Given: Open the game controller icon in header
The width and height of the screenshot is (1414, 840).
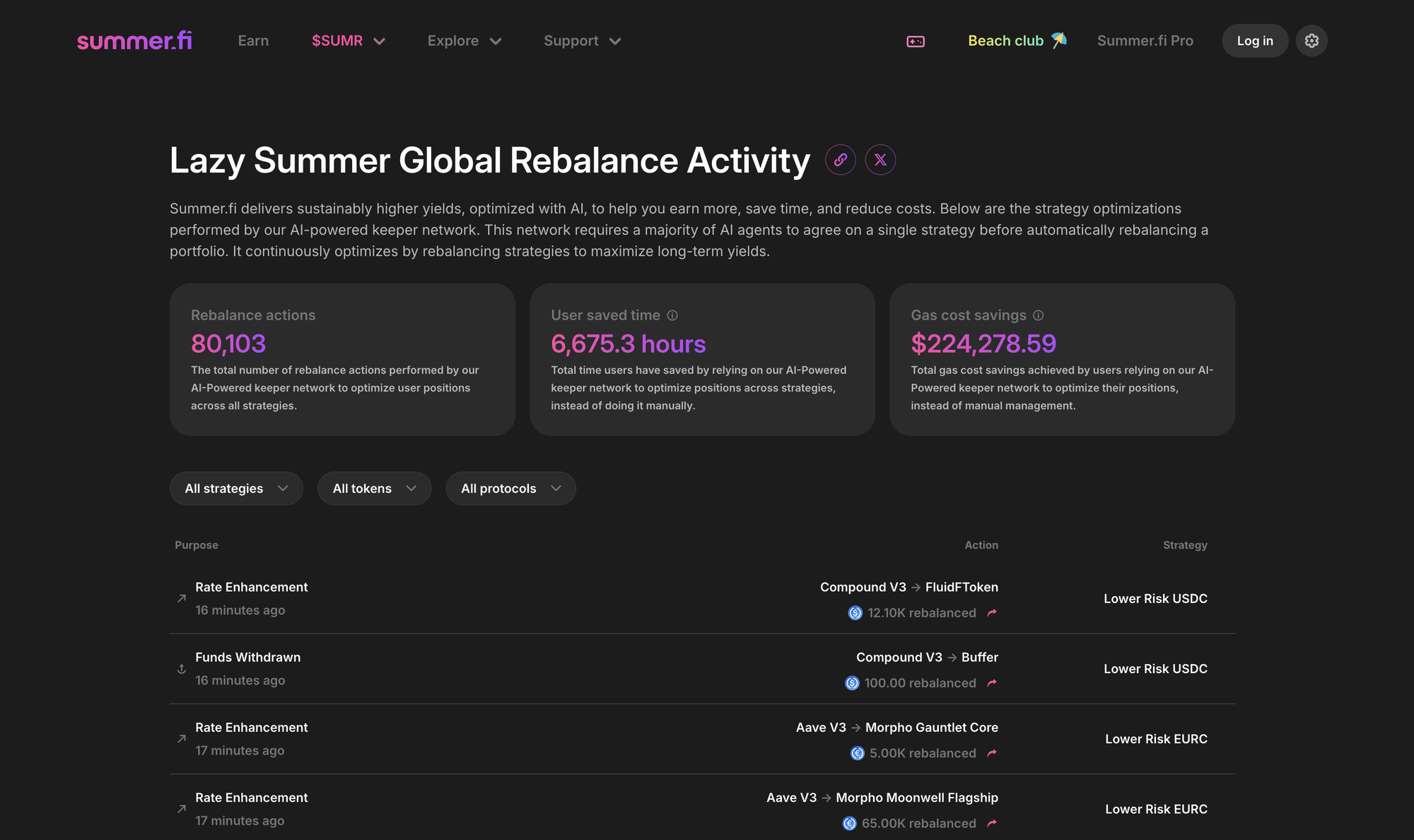Looking at the screenshot, I should 916,42.
